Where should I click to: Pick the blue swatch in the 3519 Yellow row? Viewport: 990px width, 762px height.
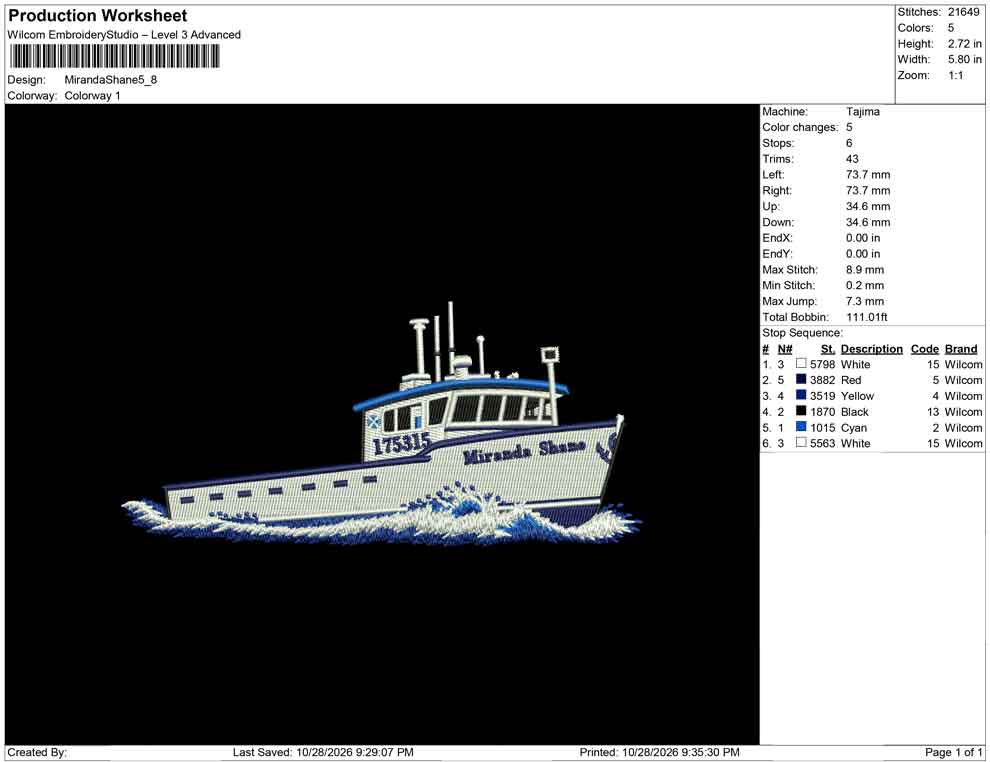[x=801, y=395]
